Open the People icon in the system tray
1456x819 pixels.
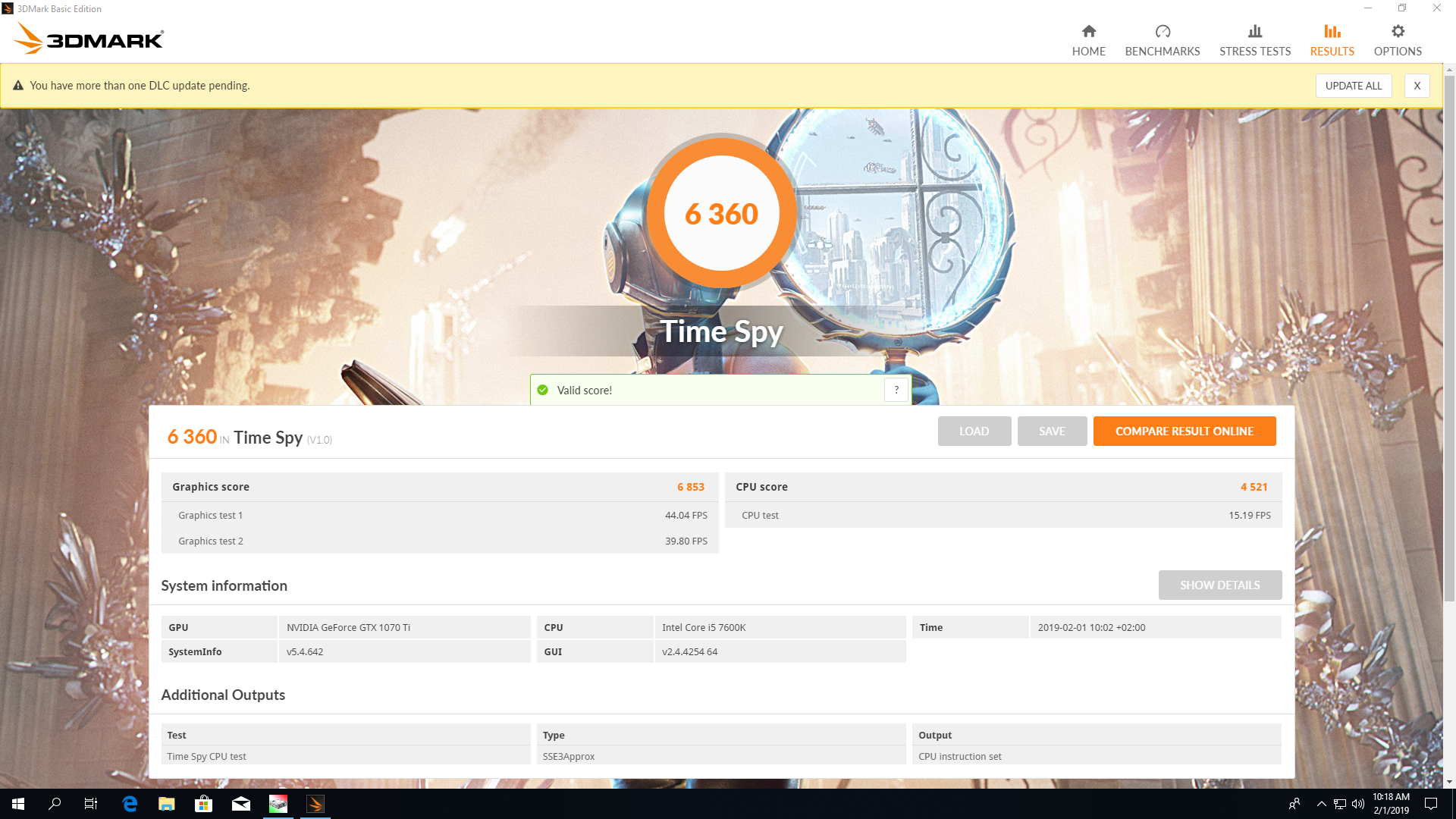tap(1294, 804)
